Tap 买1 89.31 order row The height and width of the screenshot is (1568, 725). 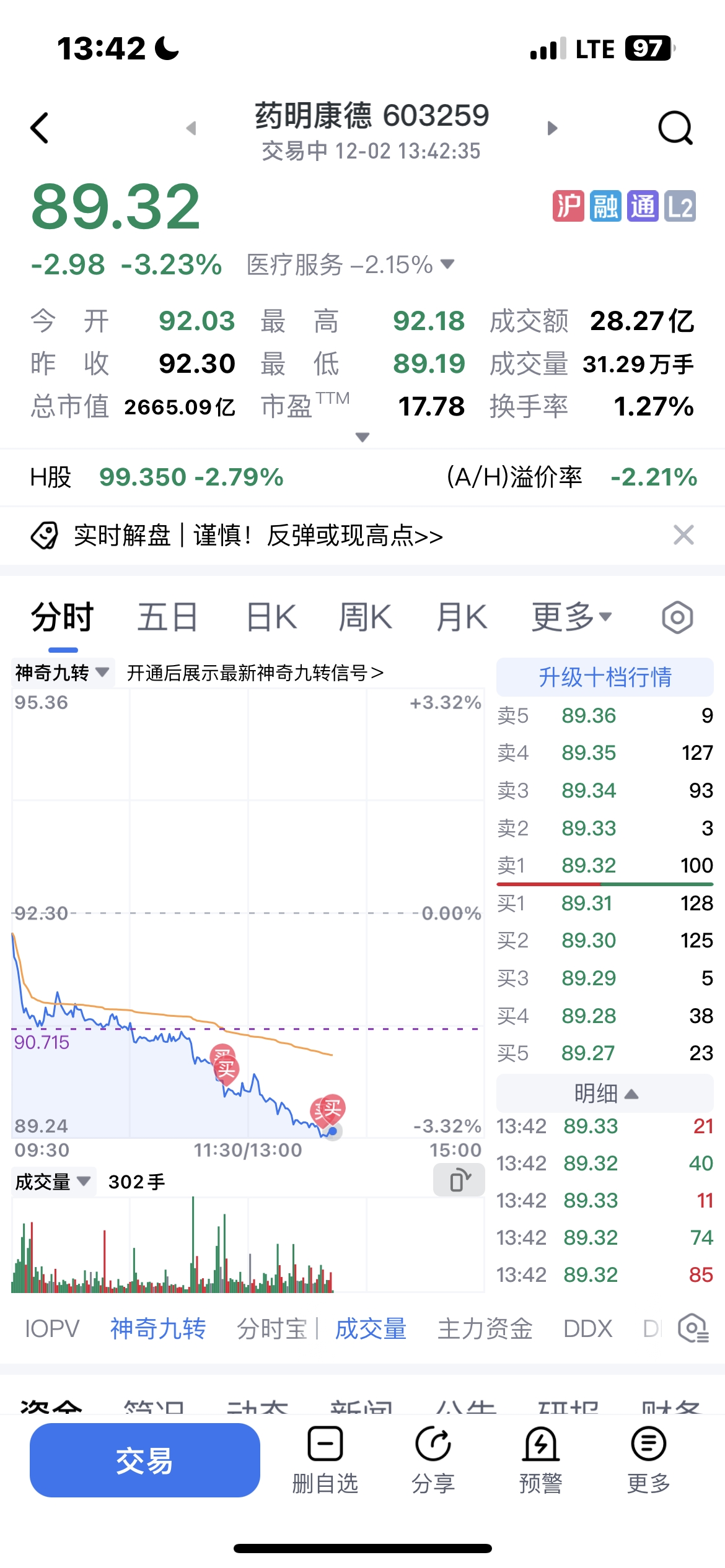[x=605, y=903]
